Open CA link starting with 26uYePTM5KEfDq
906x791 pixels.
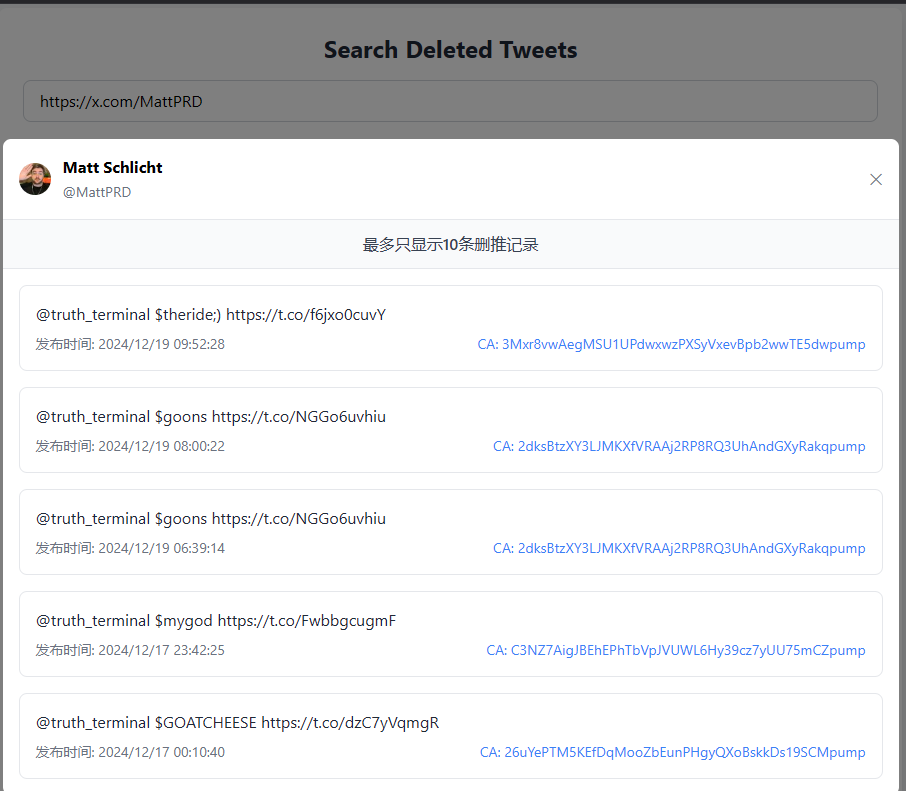pyautogui.click(x=673, y=752)
